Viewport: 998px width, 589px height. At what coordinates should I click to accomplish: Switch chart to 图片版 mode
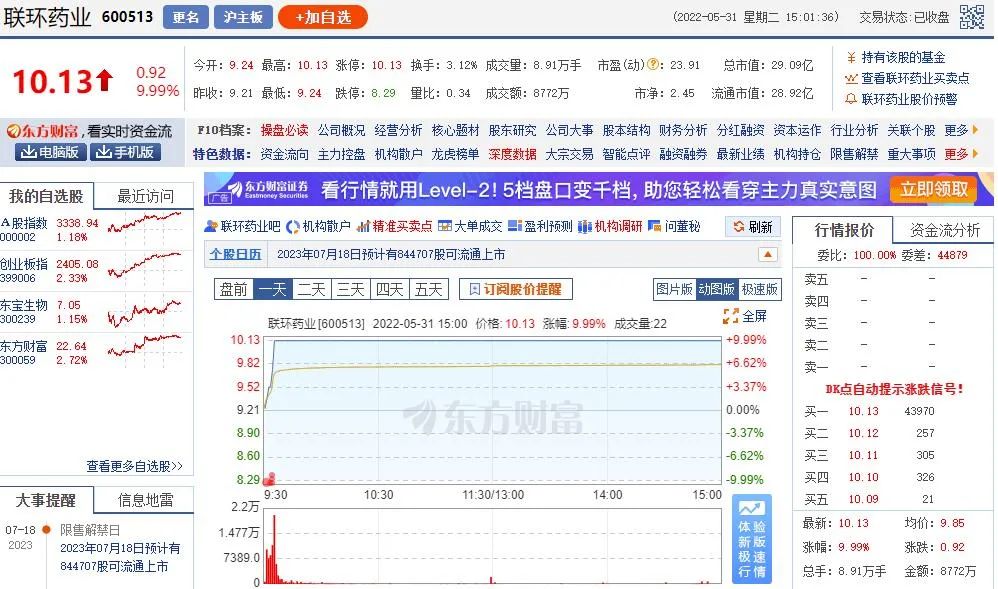[674, 289]
